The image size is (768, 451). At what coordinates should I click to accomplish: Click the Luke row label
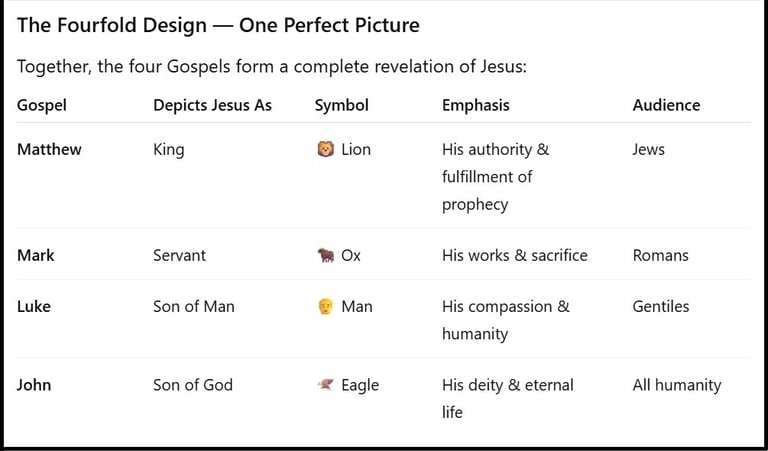(x=35, y=307)
